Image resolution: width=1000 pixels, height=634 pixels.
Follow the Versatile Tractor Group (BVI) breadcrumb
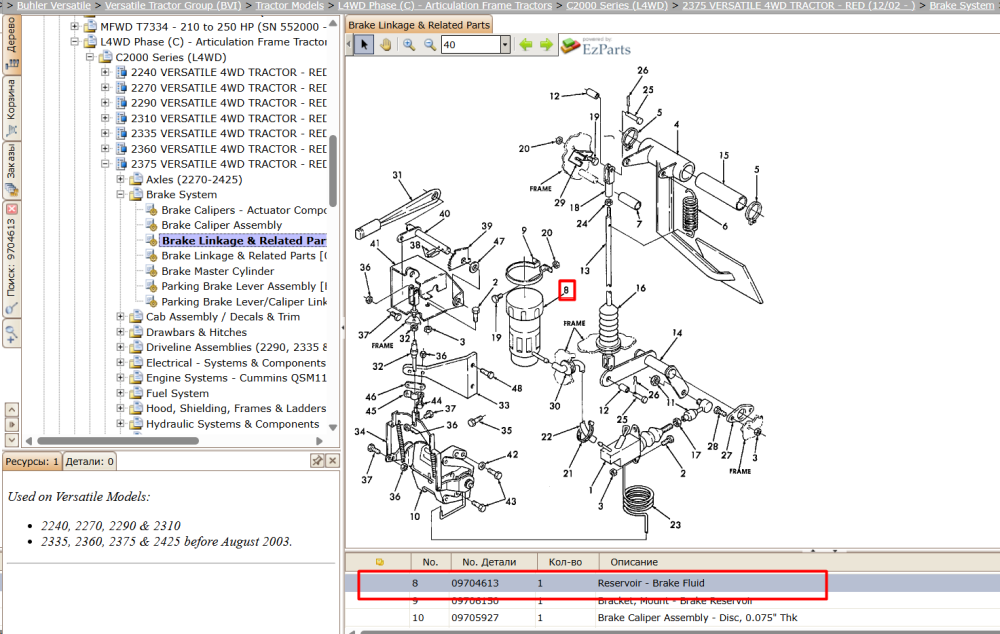pos(173,5)
